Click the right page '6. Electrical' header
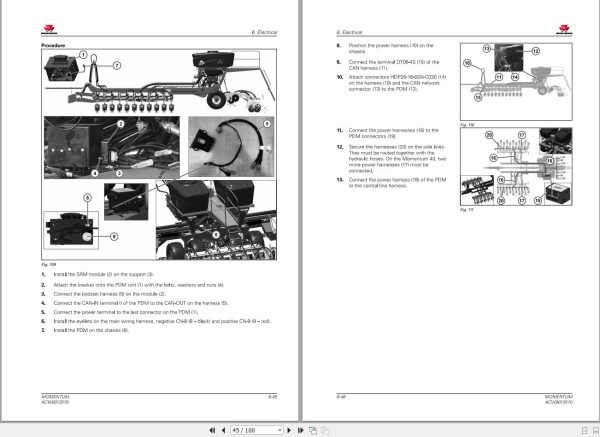 coord(349,32)
